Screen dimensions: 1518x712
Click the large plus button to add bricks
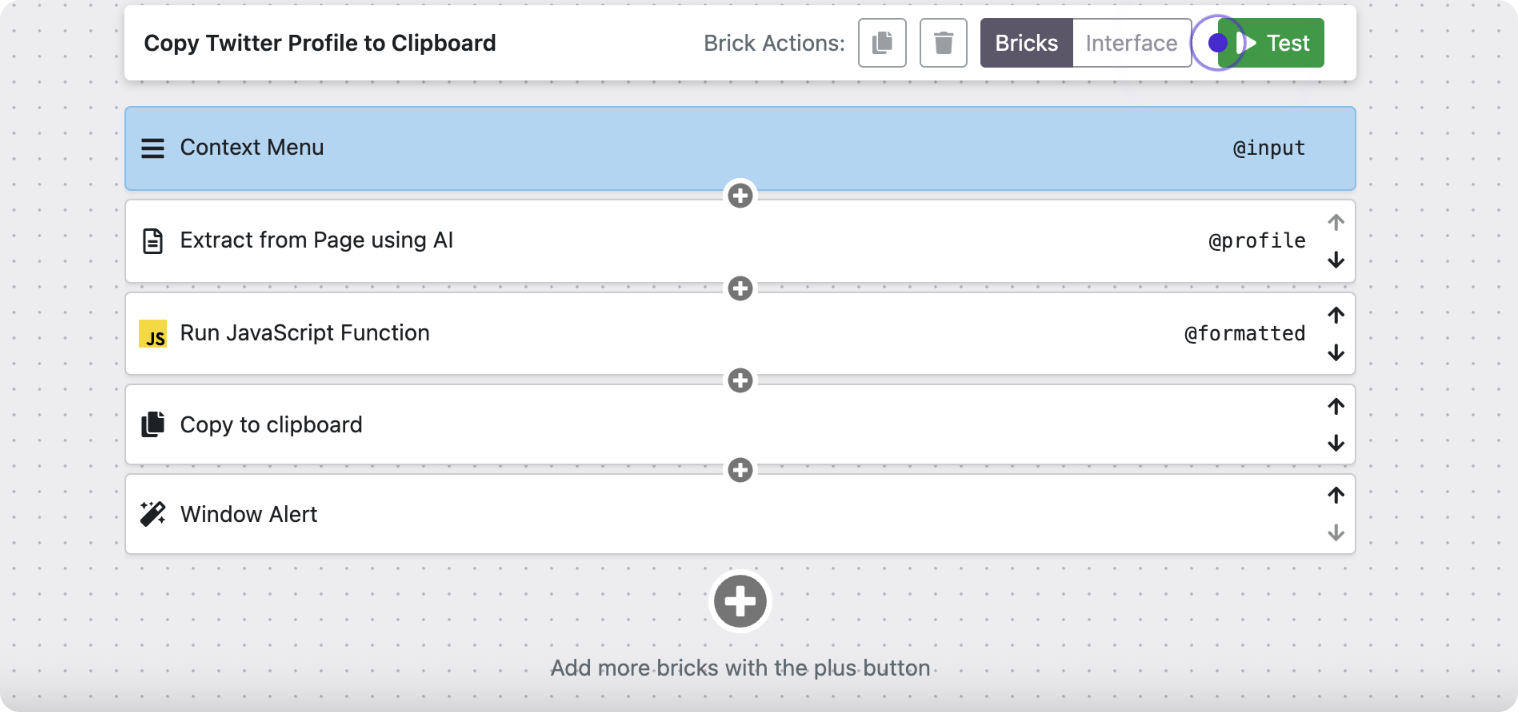point(740,602)
